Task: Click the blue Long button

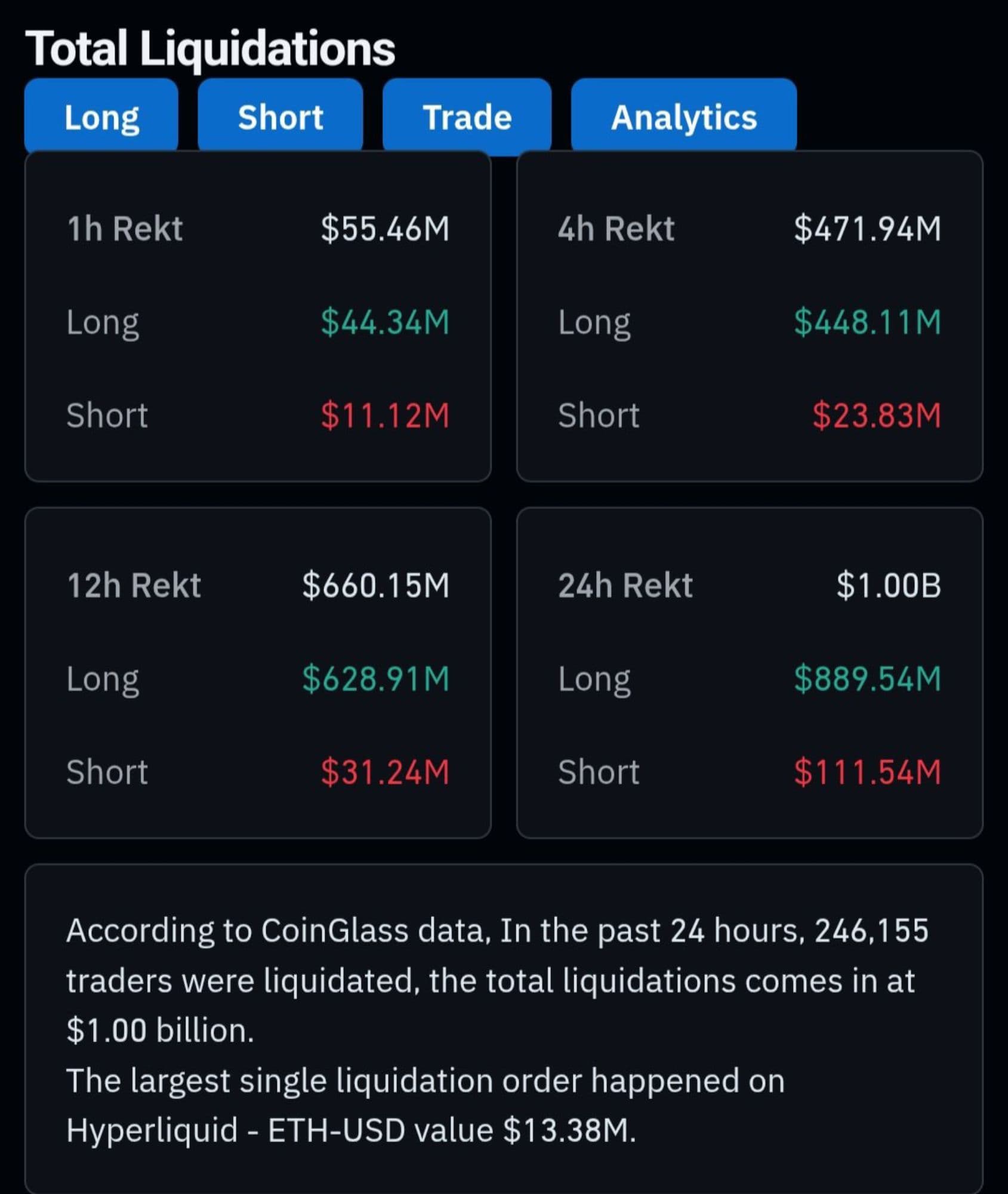Action: [101, 116]
